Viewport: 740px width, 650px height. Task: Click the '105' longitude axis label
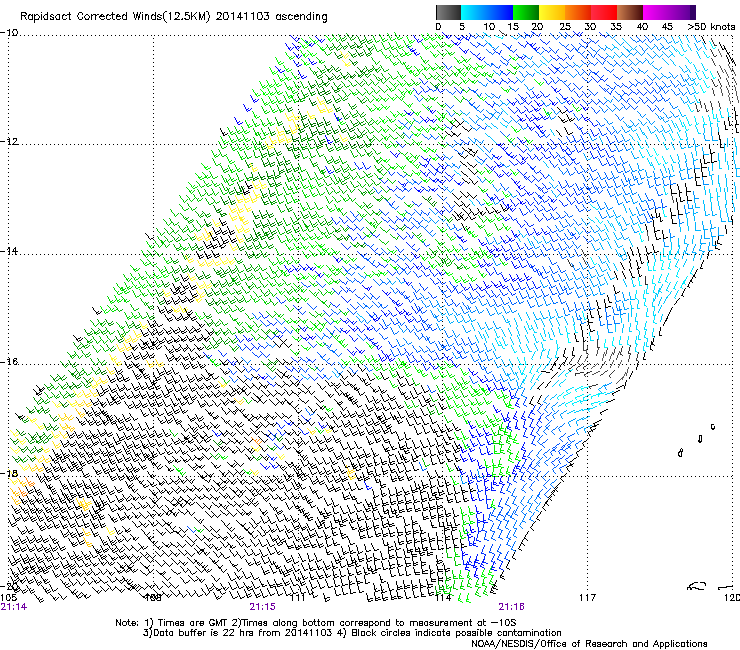(8, 598)
